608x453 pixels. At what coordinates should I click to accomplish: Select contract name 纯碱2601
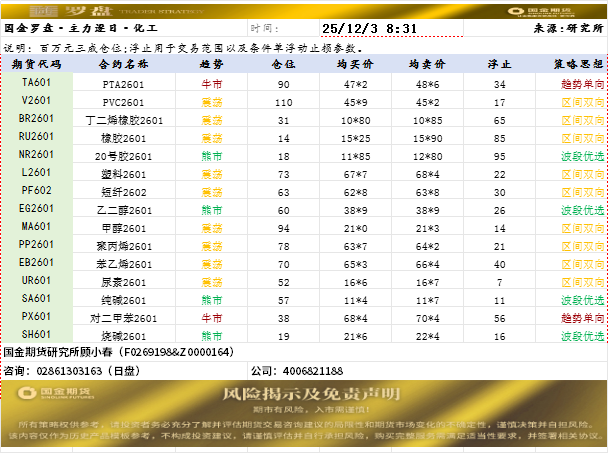(x=123, y=300)
